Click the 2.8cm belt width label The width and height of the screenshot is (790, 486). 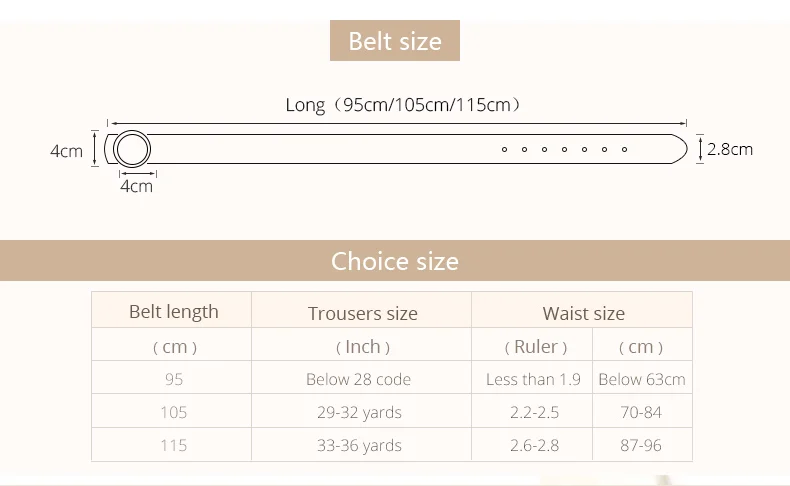pos(730,149)
